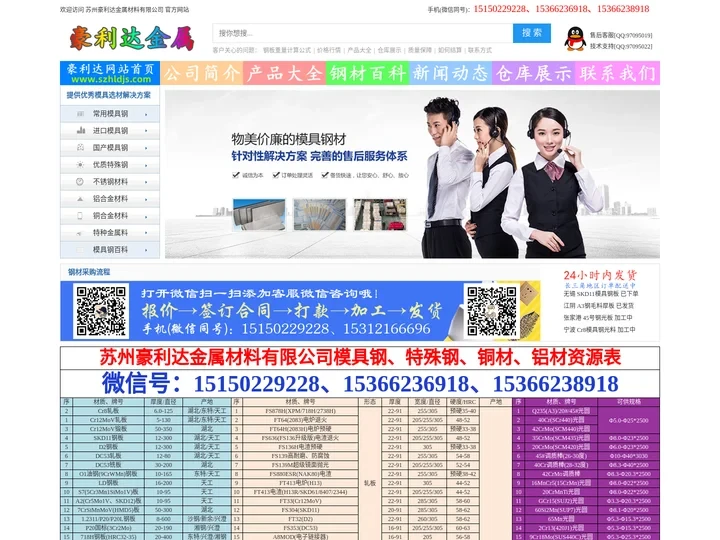Click the 无锡 SKD11模具钢板 已下单 notice
The image size is (720, 540).
[601, 293]
